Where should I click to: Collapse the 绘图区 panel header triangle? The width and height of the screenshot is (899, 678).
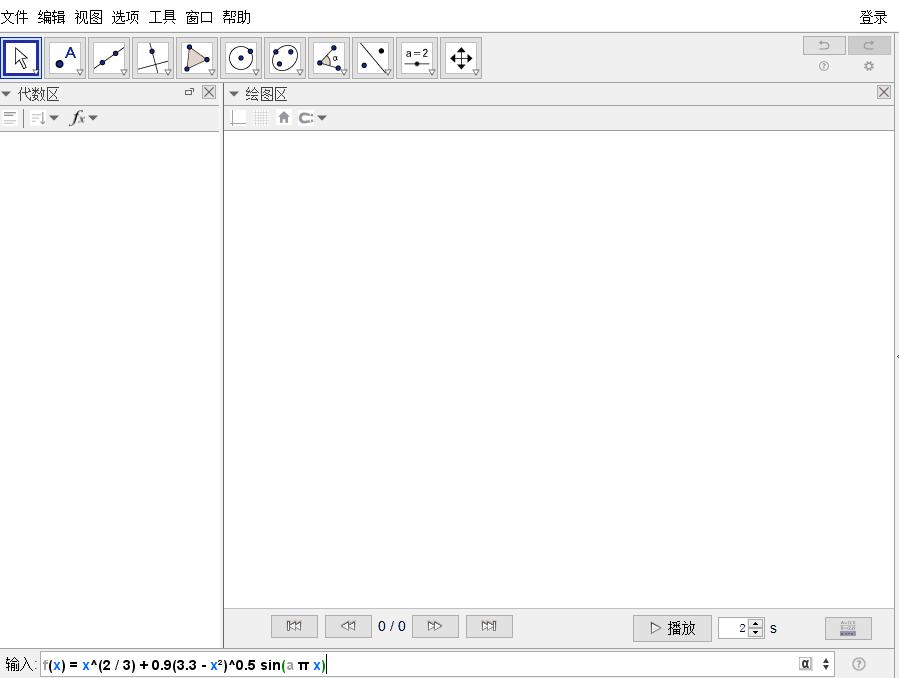coord(234,93)
